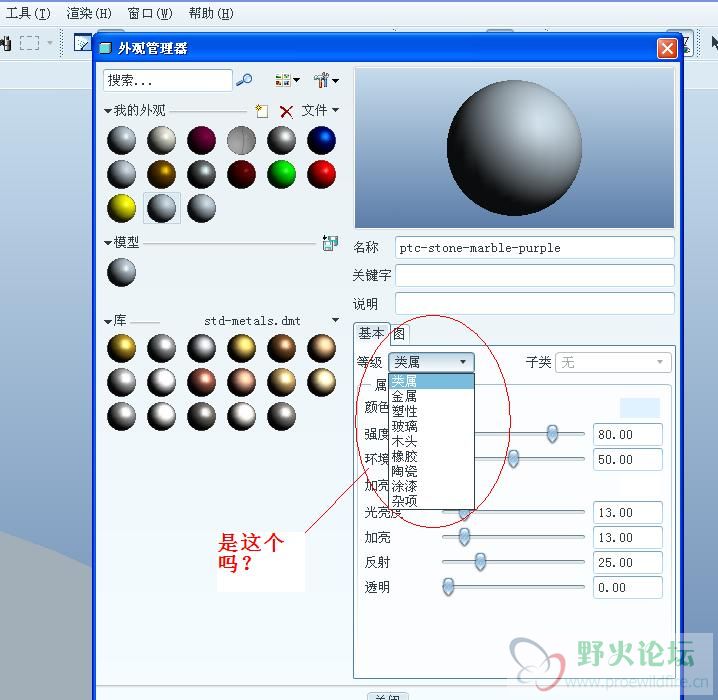Open the 工具(T) menu

[x=28, y=13]
